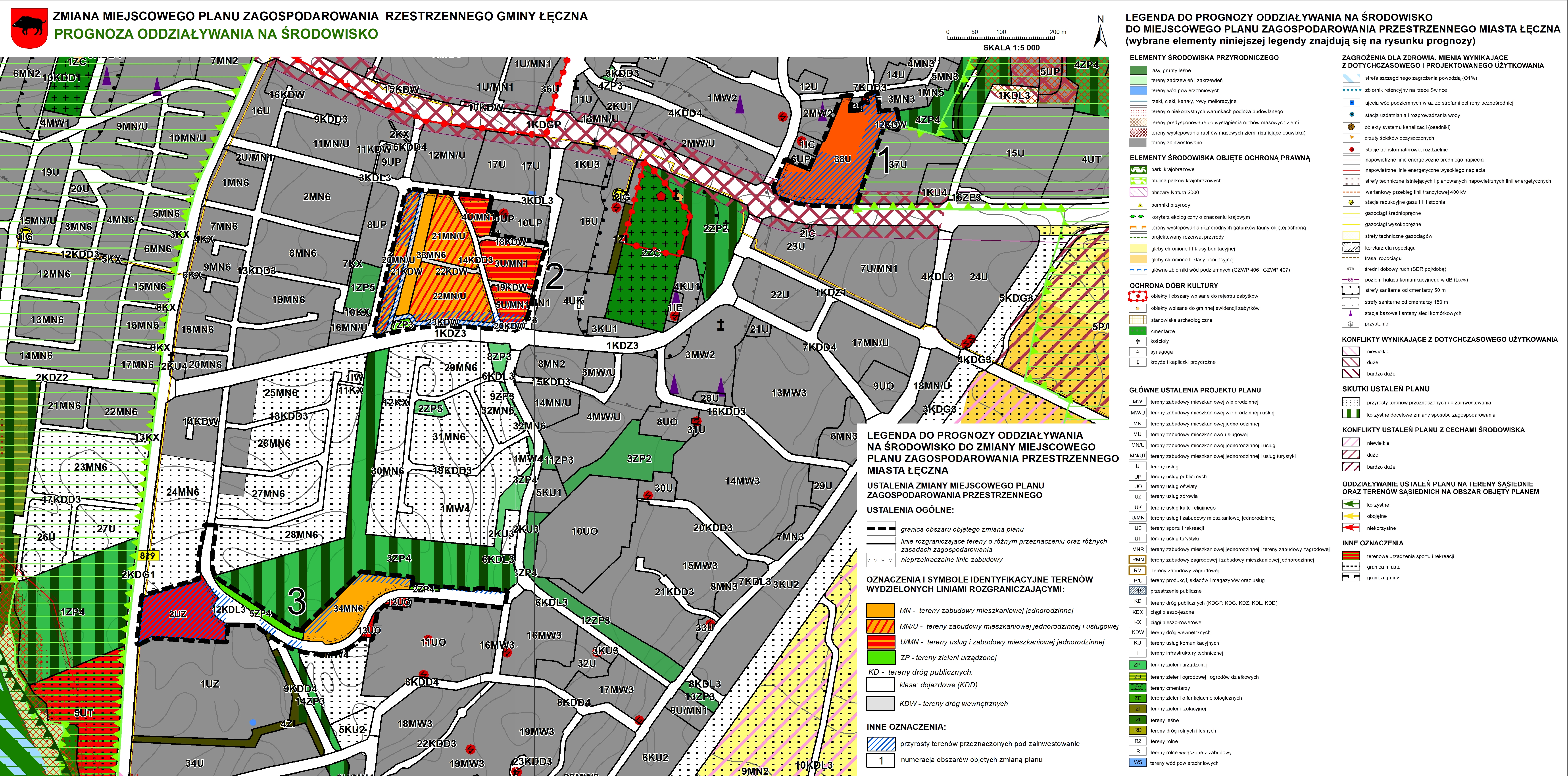Screen dimensions: 1568x776
Task: Click the 'kościoły' cross legend icon
Action: click(1138, 341)
